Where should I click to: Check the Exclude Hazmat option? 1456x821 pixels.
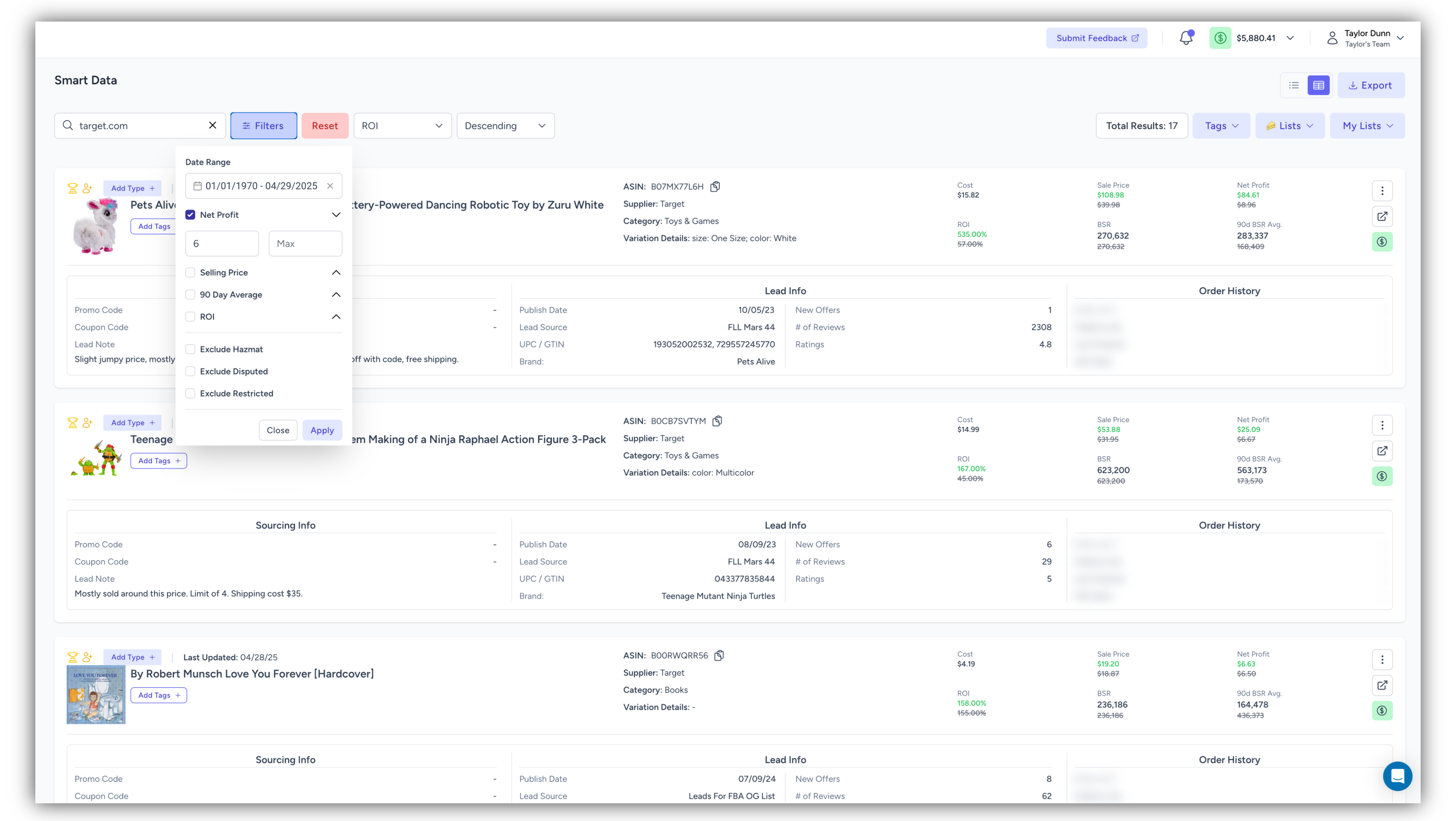pos(190,349)
